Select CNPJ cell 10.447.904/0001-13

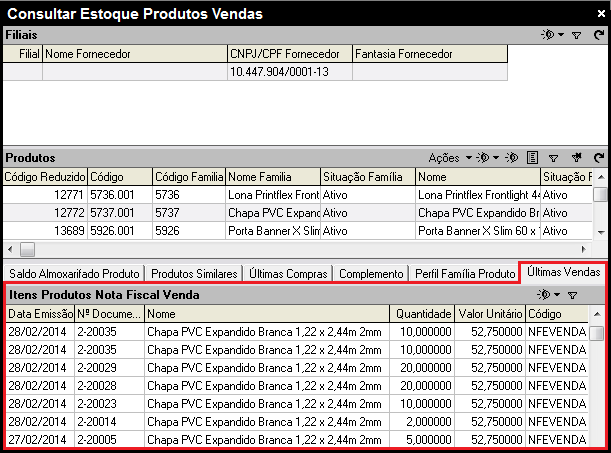(290, 72)
